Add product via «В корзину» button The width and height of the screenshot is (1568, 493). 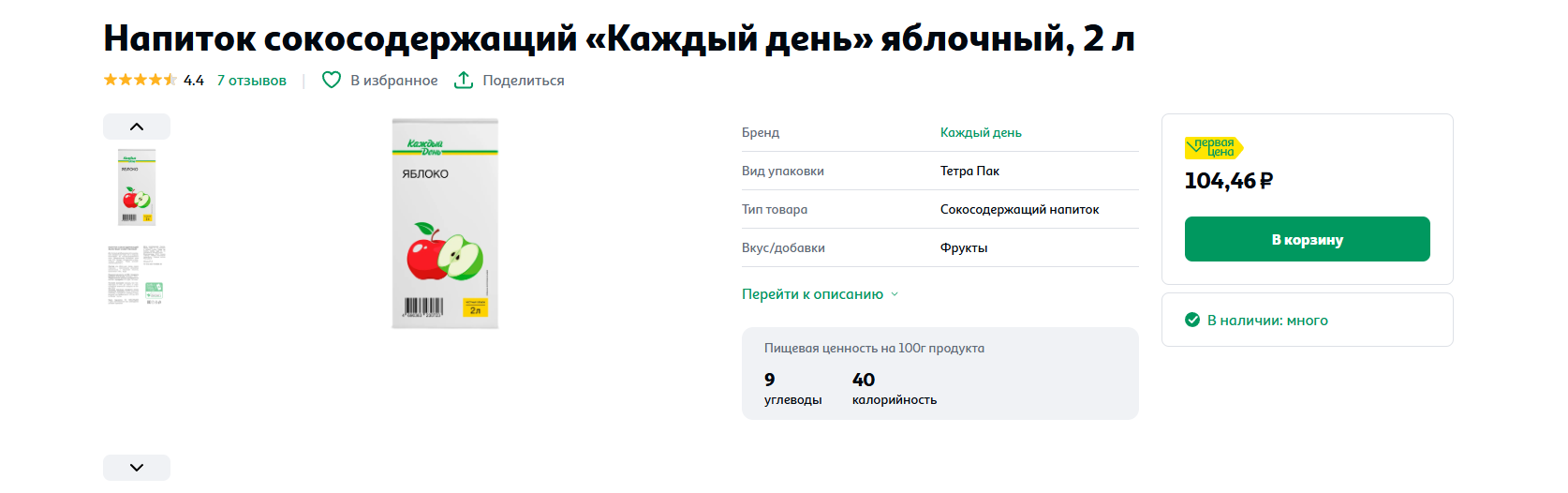pos(1307,239)
